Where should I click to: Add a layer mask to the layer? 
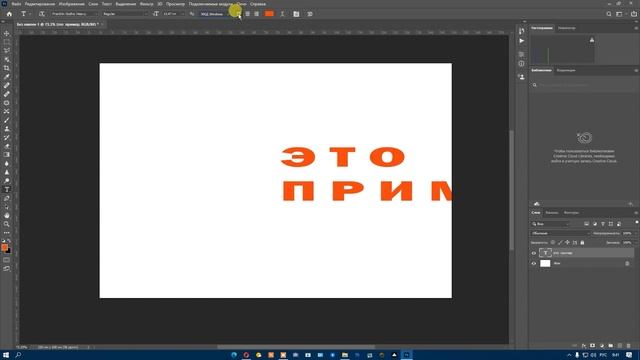(593, 346)
